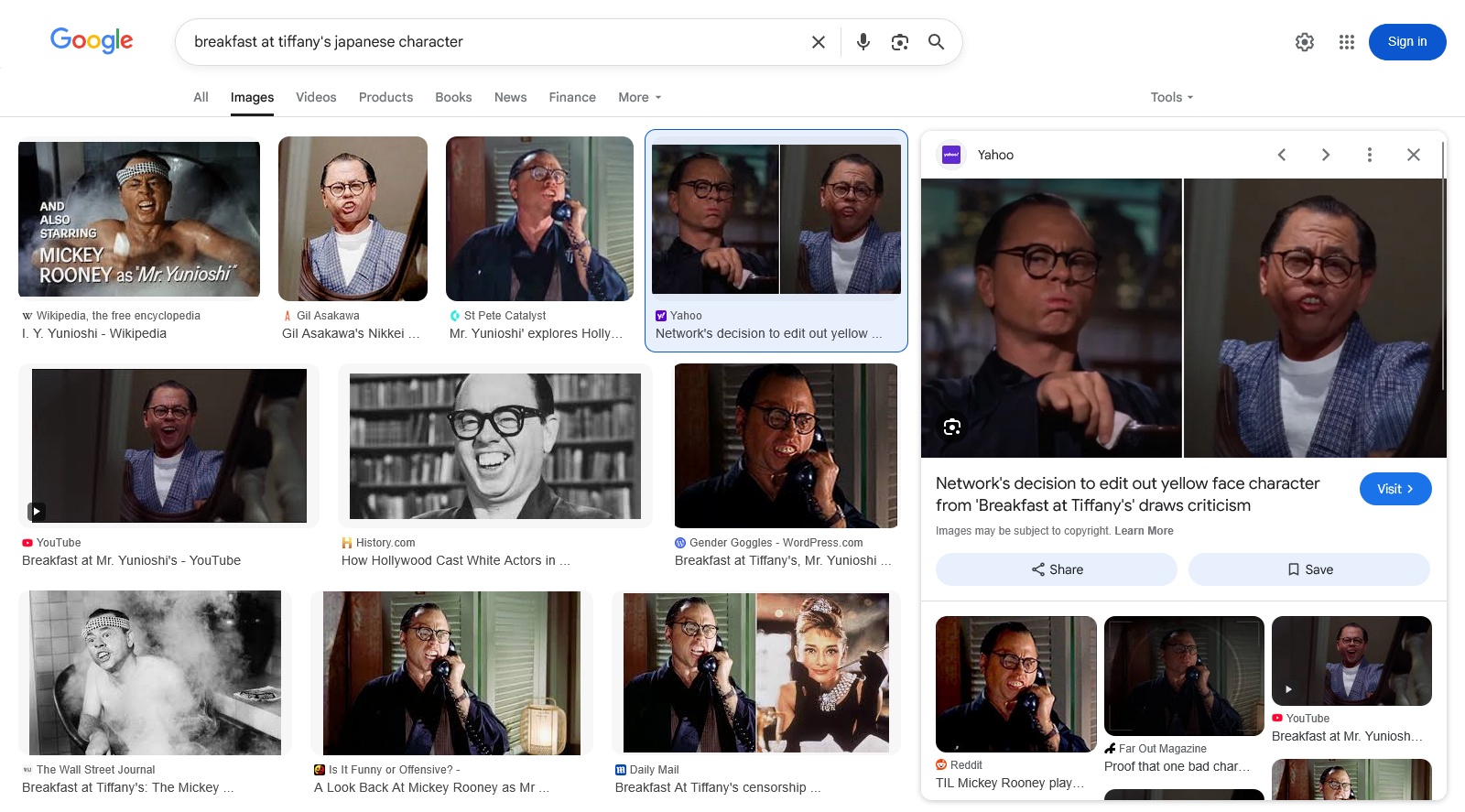Screen dimensions: 1465x812
Task: Switch to the All results tab
Action: [x=201, y=97]
